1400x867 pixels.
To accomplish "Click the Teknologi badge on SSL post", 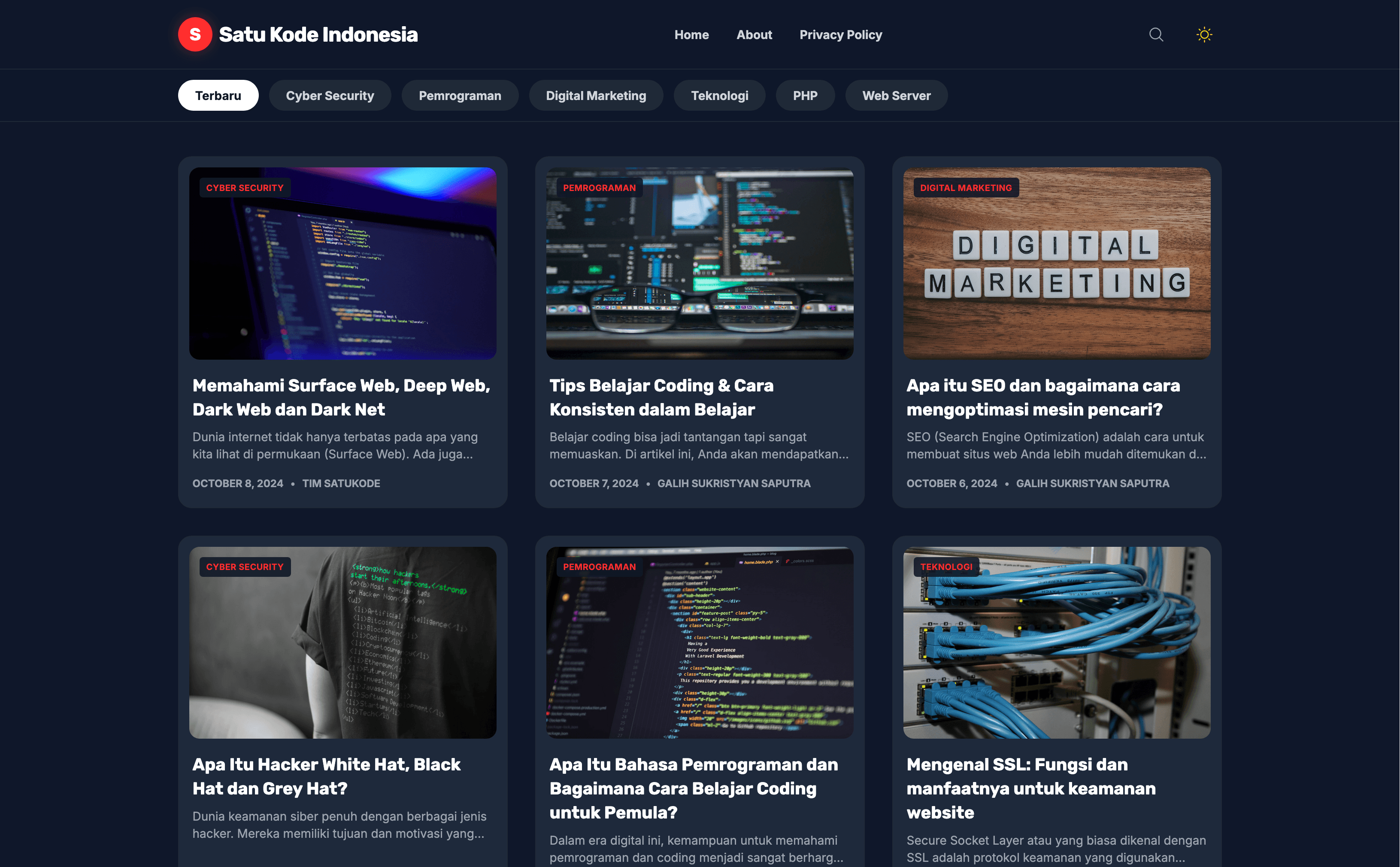I will click(946, 567).
